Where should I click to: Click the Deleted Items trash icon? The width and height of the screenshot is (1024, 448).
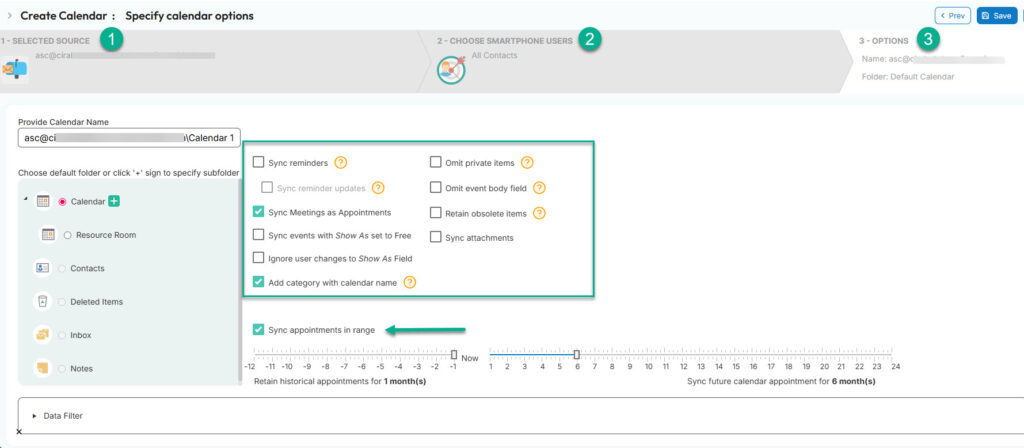point(43,301)
